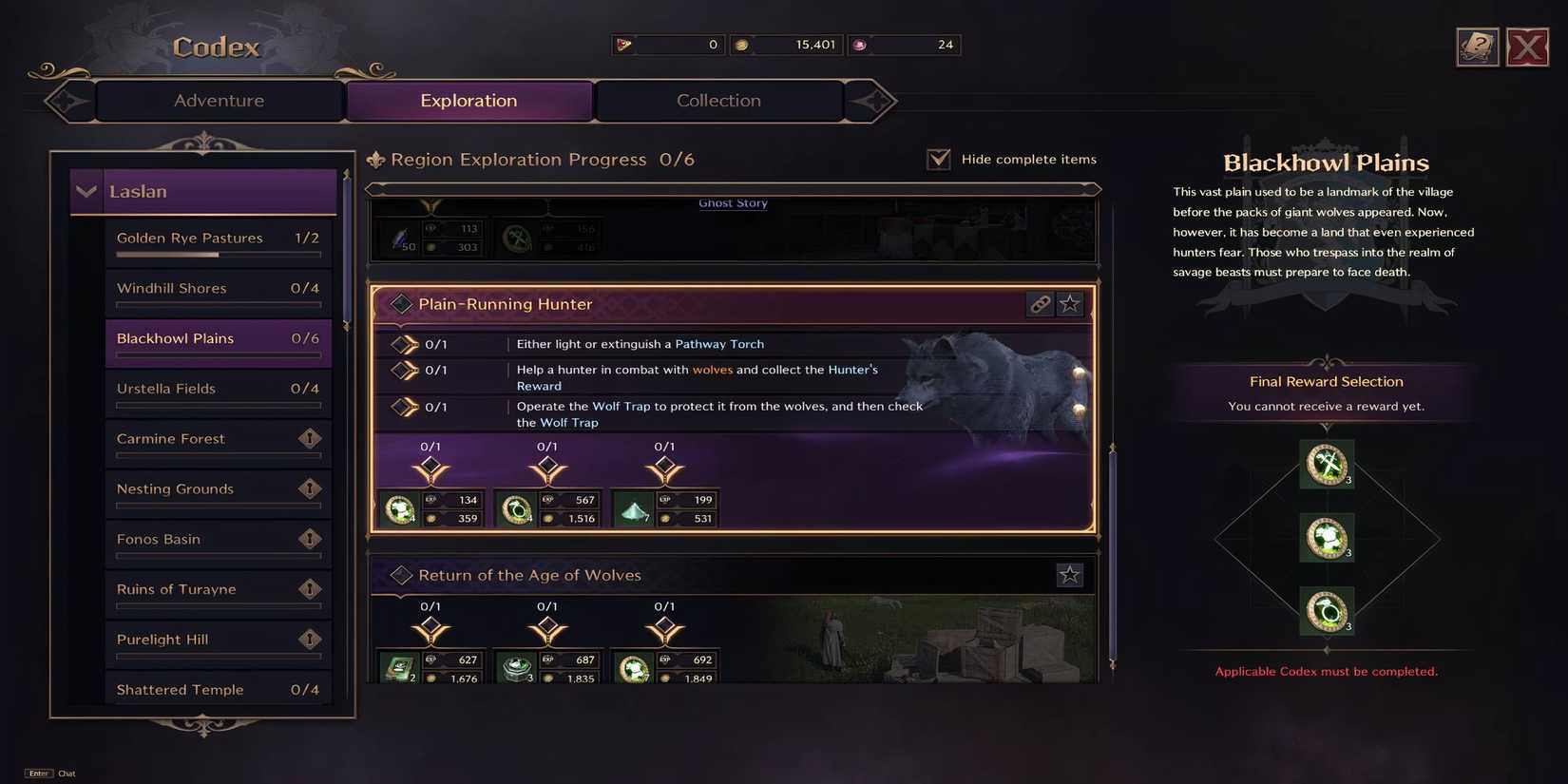The width and height of the screenshot is (1568, 784).
Task: Collapse the Laslan region list
Action: 86,191
